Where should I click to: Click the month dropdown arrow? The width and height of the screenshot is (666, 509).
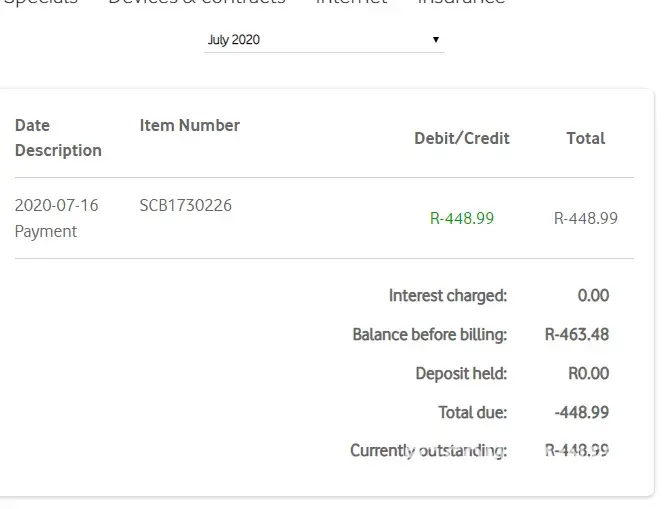pyautogui.click(x=436, y=40)
